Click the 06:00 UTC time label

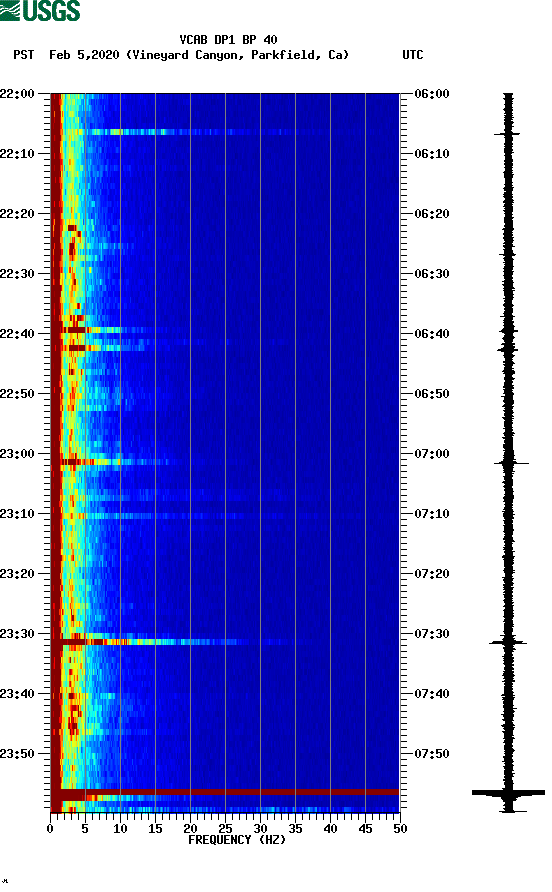[x=432, y=94]
